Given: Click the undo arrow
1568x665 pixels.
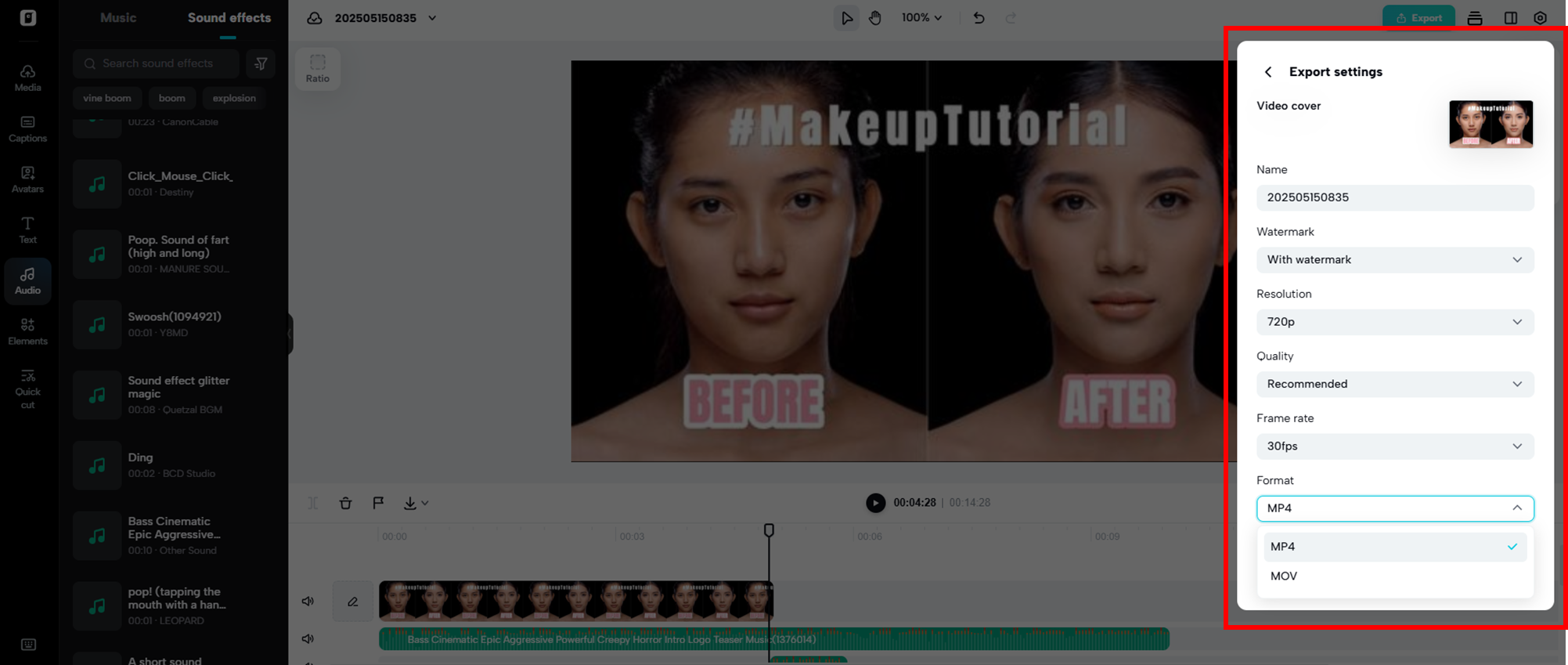Looking at the screenshot, I should point(979,18).
